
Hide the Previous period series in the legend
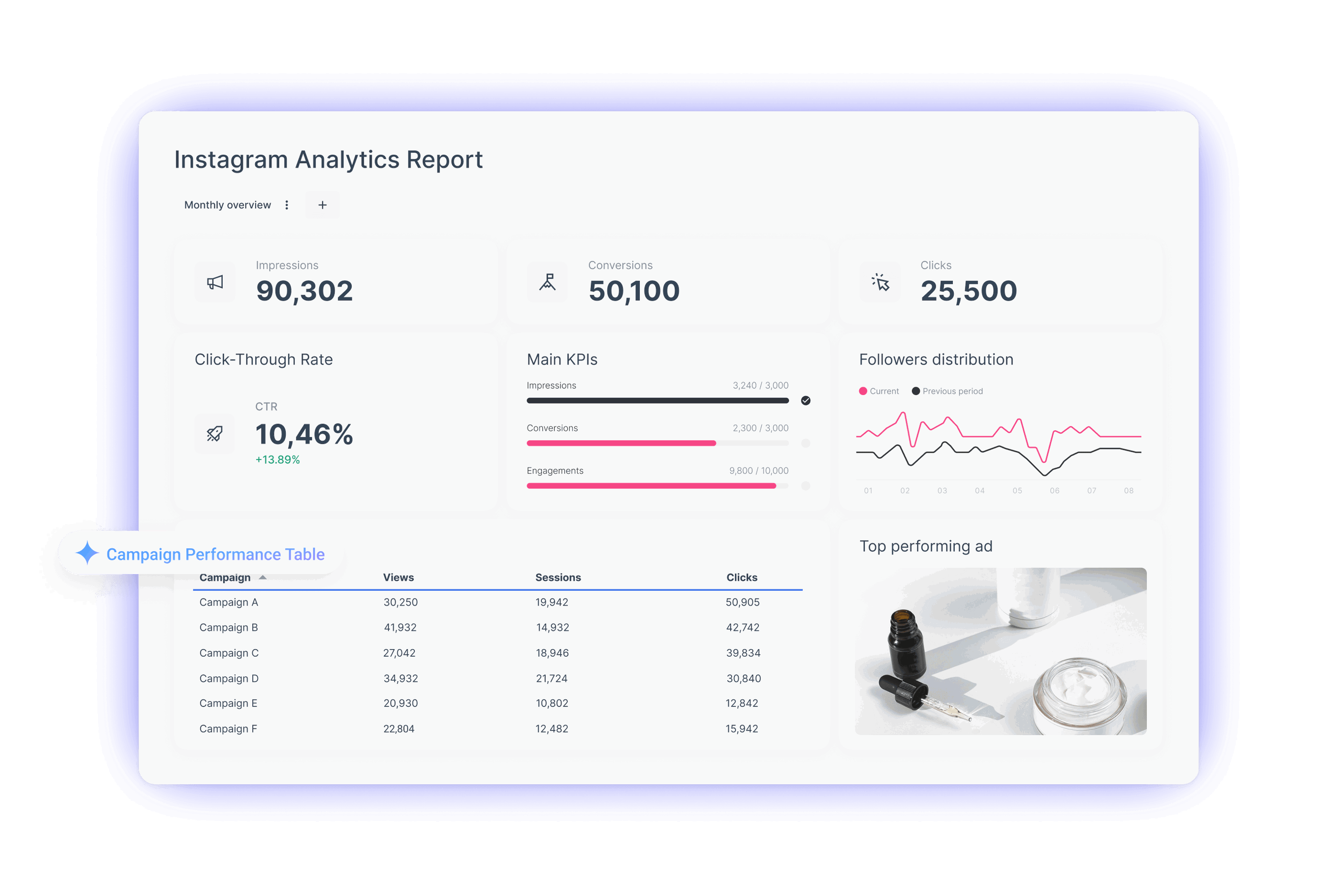(x=948, y=391)
